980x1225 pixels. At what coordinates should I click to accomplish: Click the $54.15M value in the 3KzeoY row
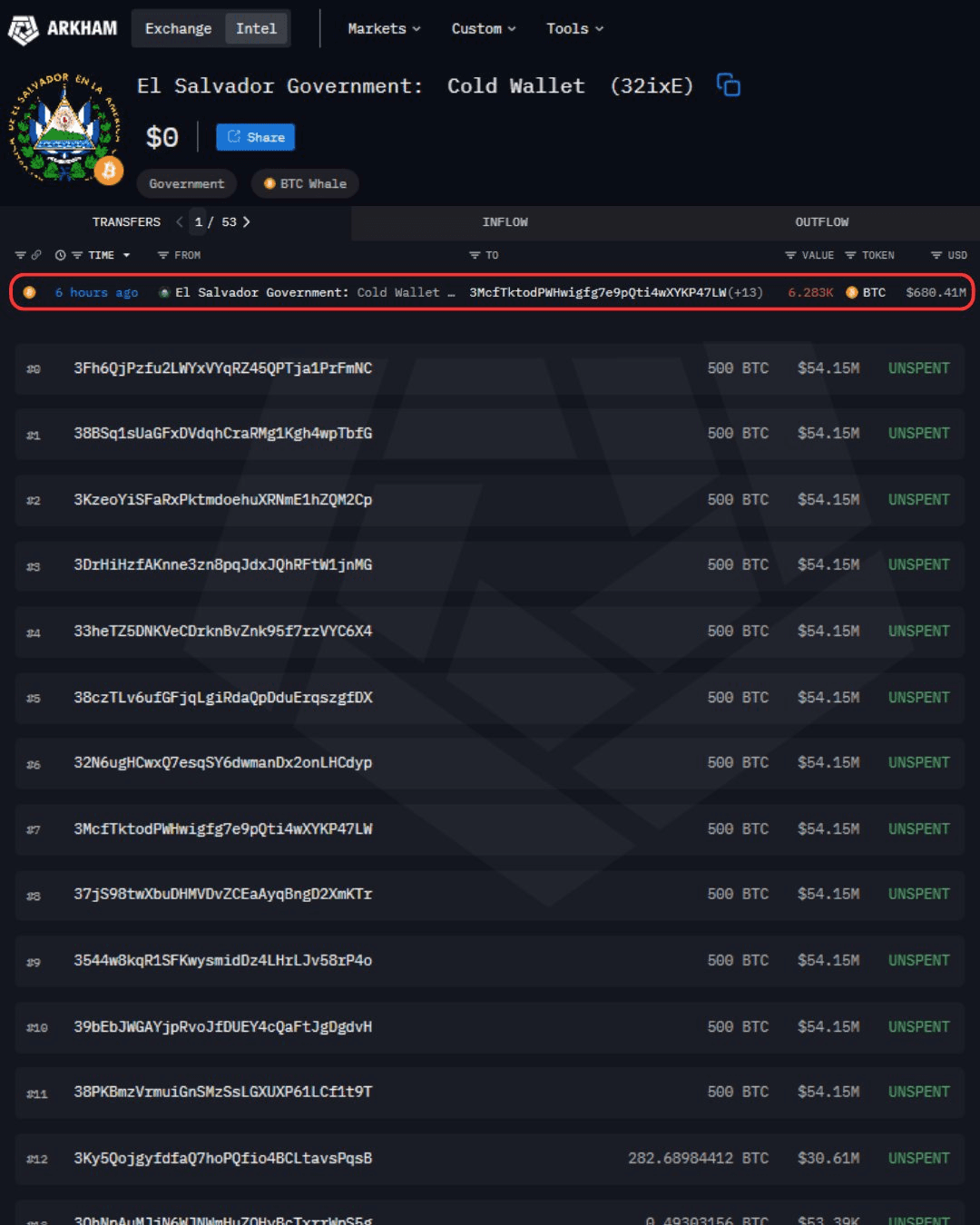[x=828, y=500]
